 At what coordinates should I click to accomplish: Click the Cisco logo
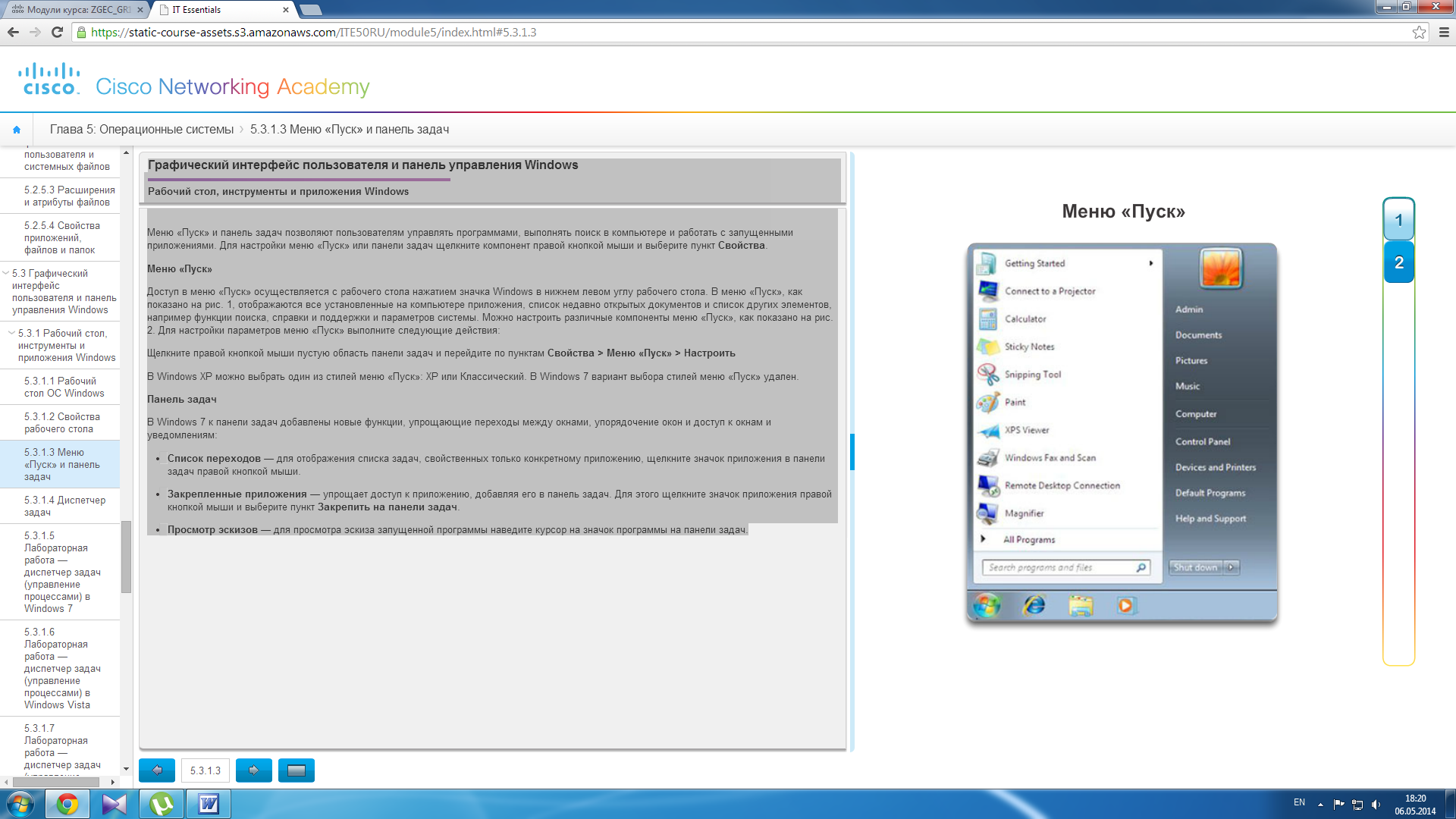(x=49, y=79)
